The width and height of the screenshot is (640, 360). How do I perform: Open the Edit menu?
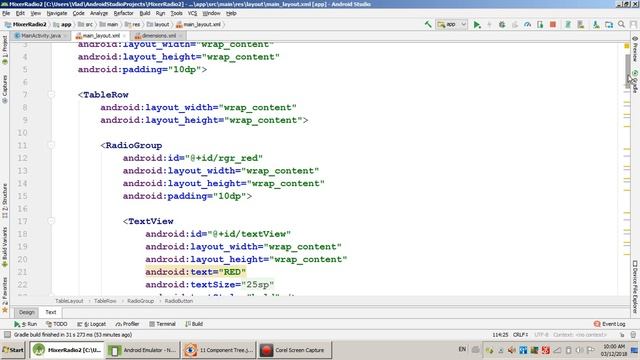20,13
